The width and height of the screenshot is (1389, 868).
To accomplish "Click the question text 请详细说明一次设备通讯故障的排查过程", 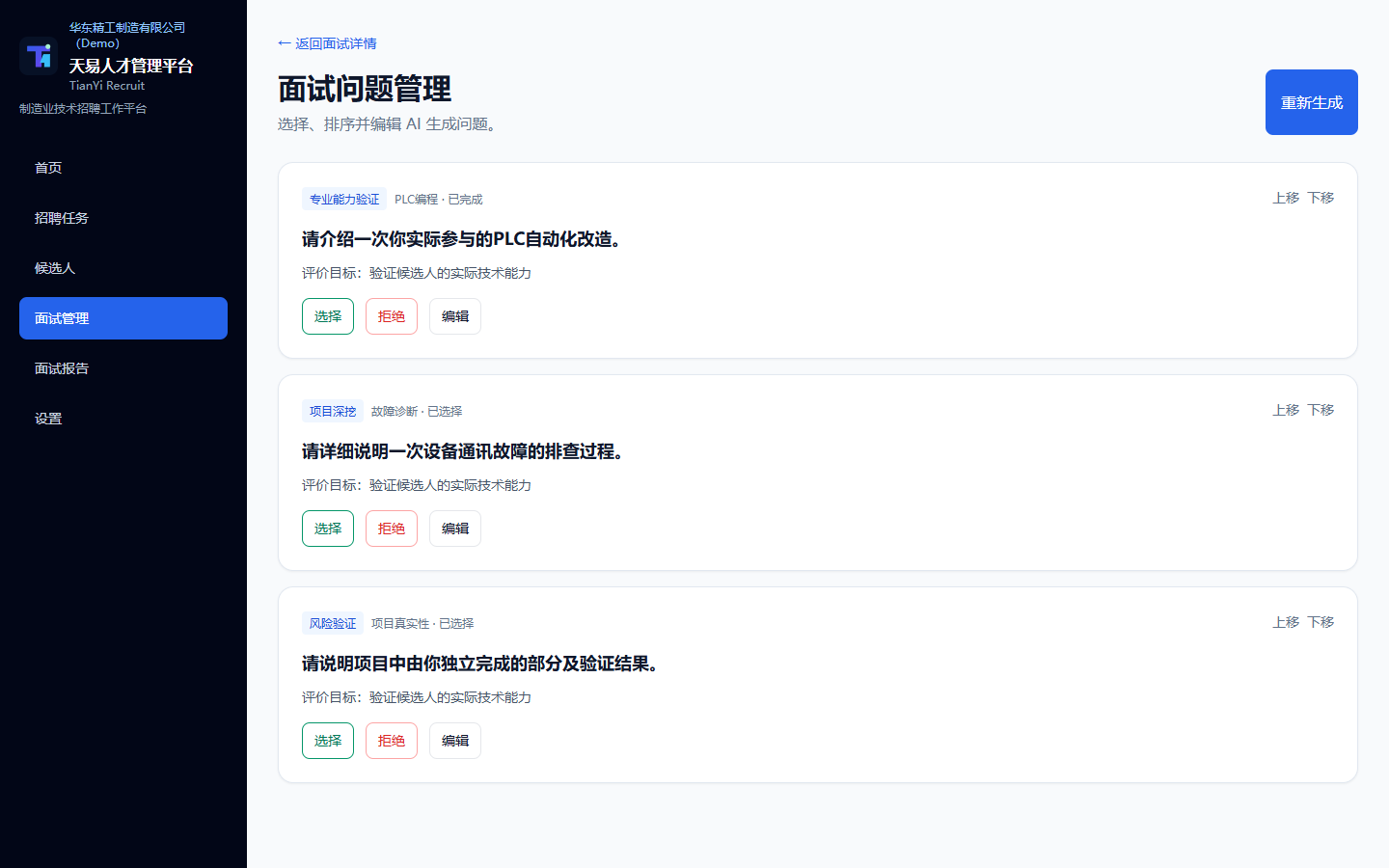I will 463,451.
